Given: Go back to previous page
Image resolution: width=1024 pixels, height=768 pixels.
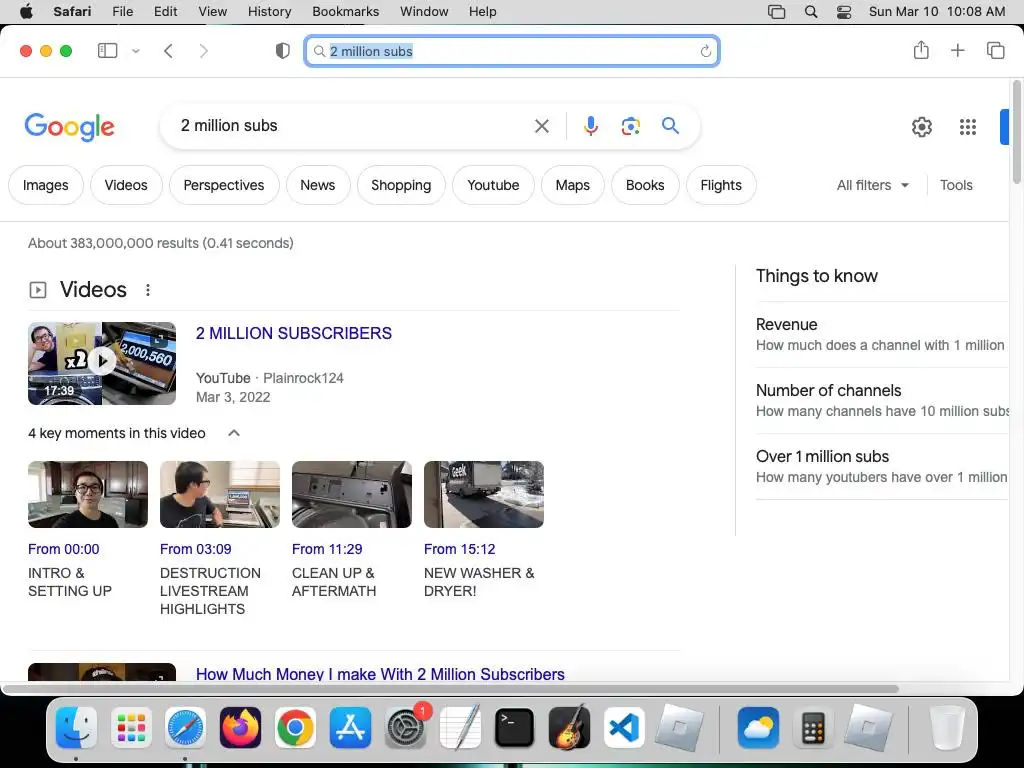Looking at the screenshot, I should click(x=168, y=51).
